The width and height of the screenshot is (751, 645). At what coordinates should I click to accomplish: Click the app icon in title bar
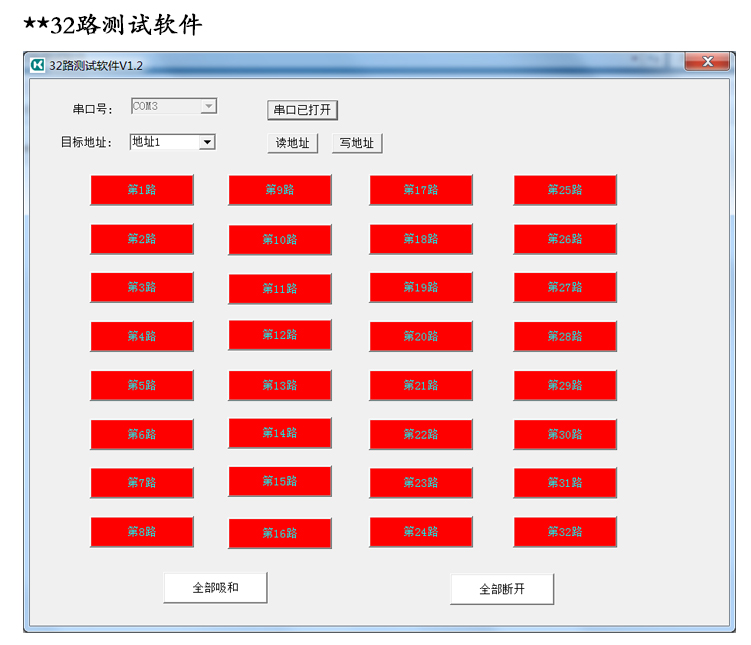tap(38, 65)
